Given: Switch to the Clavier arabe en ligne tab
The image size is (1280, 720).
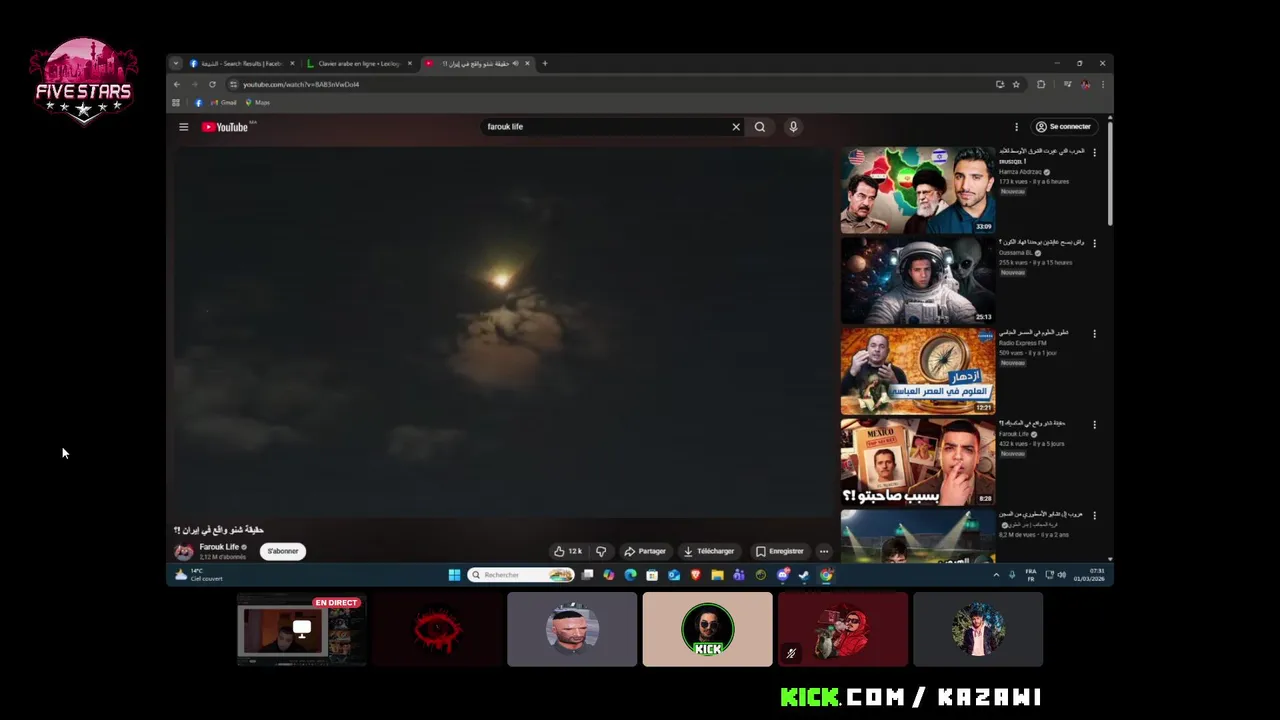Looking at the screenshot, I should pyautogui.click(x=357, y=63).
